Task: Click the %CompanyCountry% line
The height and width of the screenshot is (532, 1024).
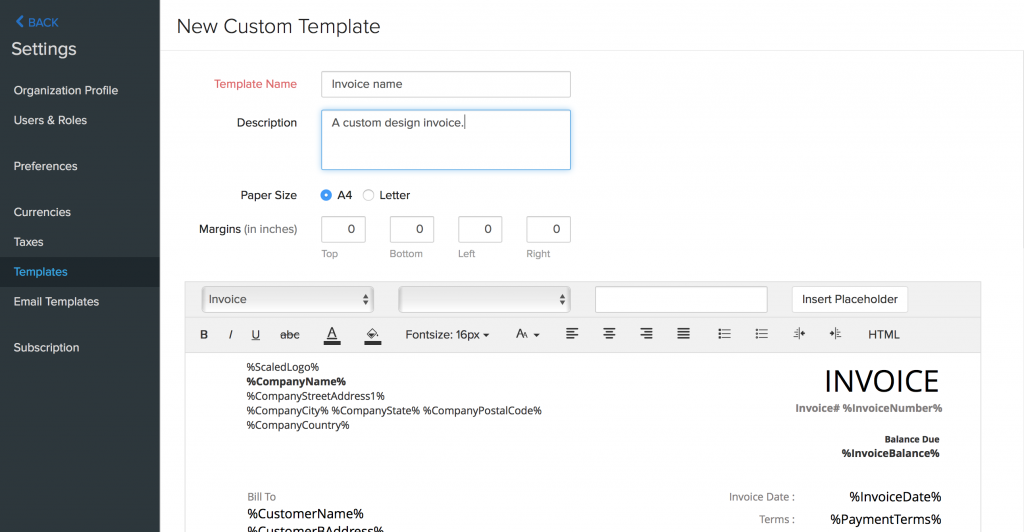Action: (x=298, y=425)
